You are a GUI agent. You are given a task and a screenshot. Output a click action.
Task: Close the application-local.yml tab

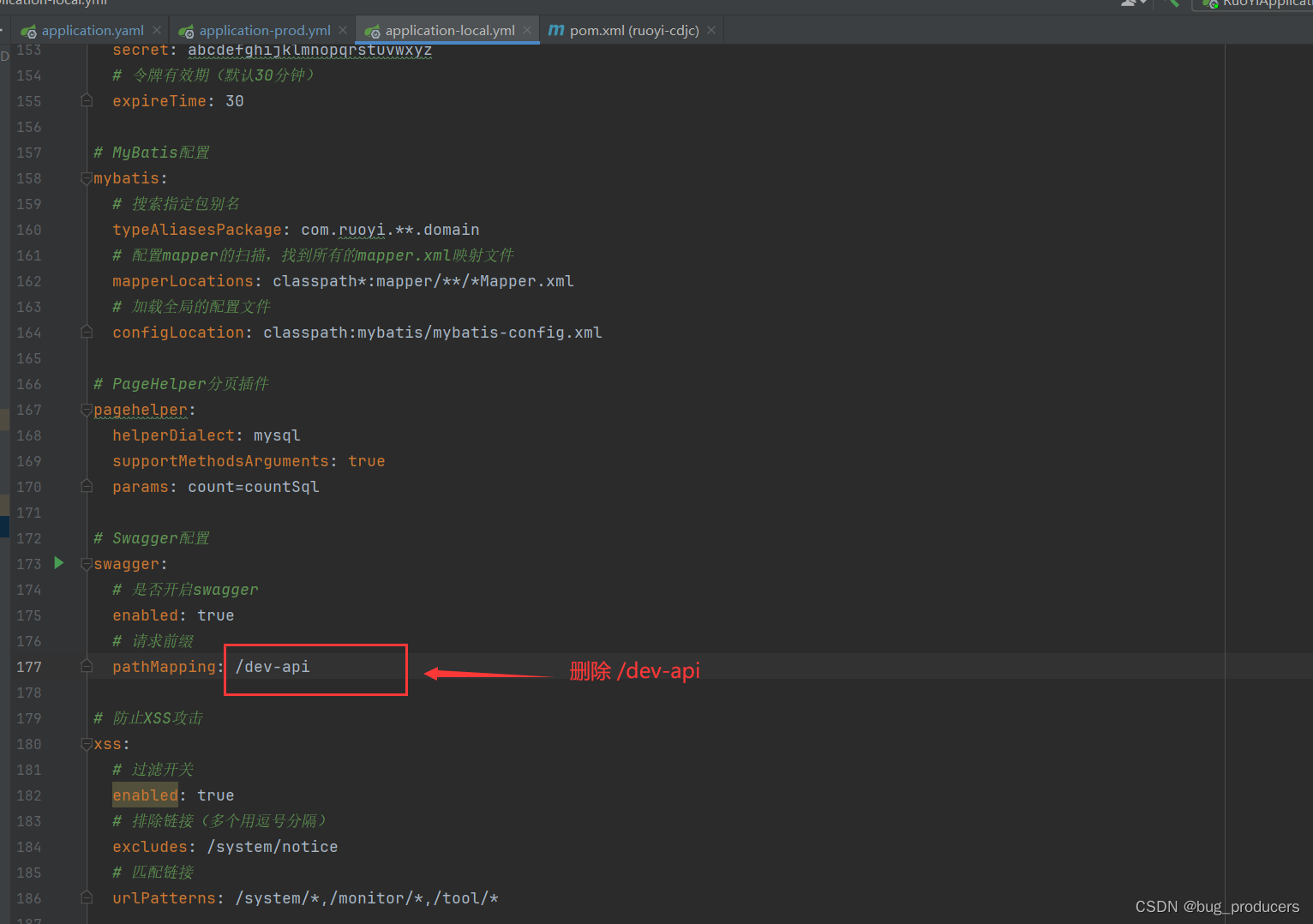pos(527,30)
